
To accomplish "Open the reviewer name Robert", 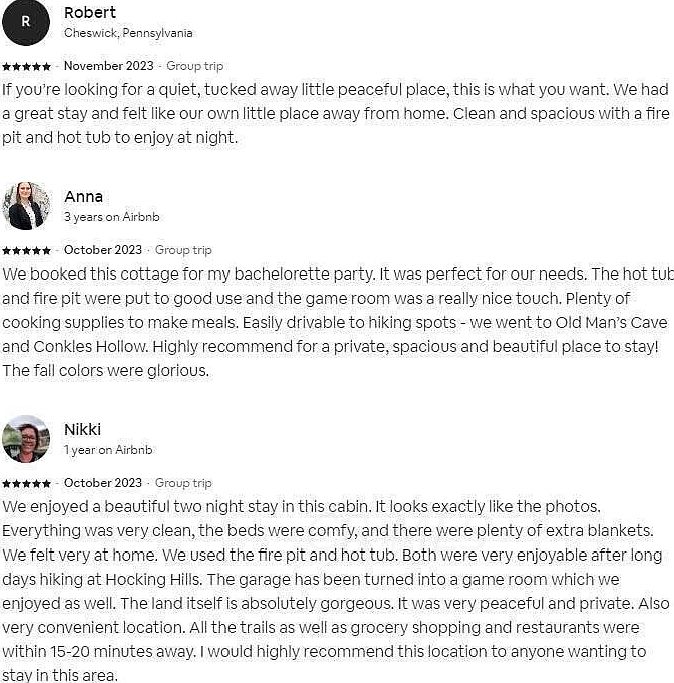I will click(x=90, y=13).
